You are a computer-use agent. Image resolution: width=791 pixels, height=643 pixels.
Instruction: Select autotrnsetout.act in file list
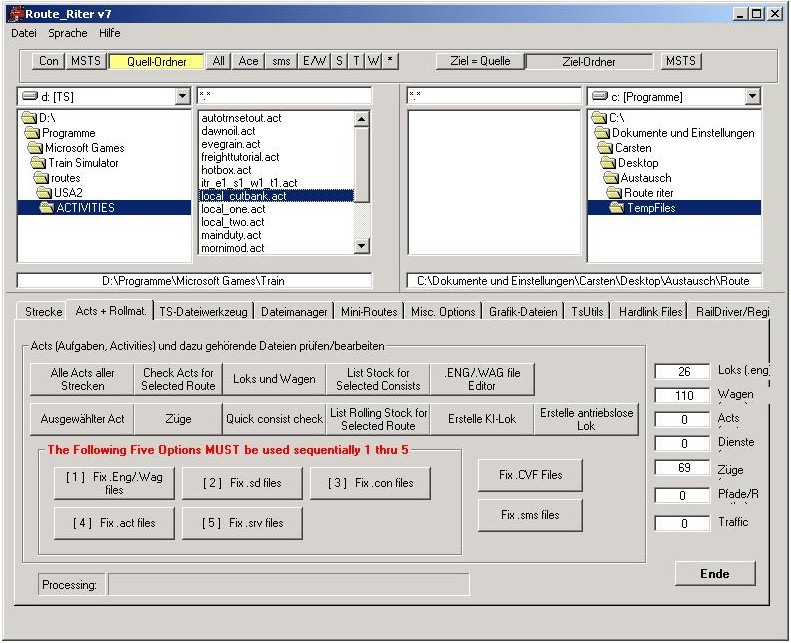241,118
